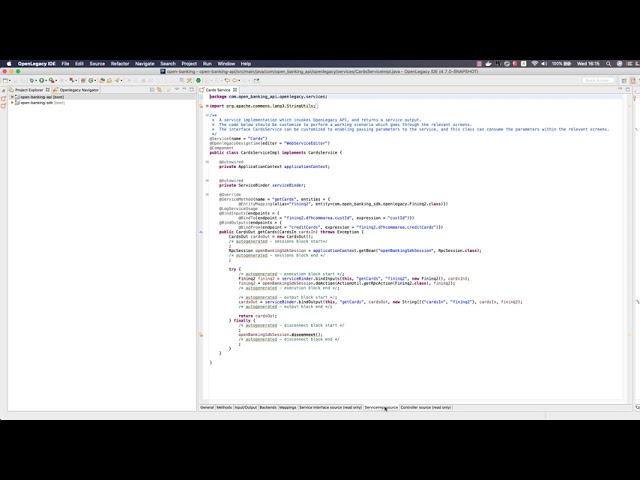Click in the Quick Access field

598,80
